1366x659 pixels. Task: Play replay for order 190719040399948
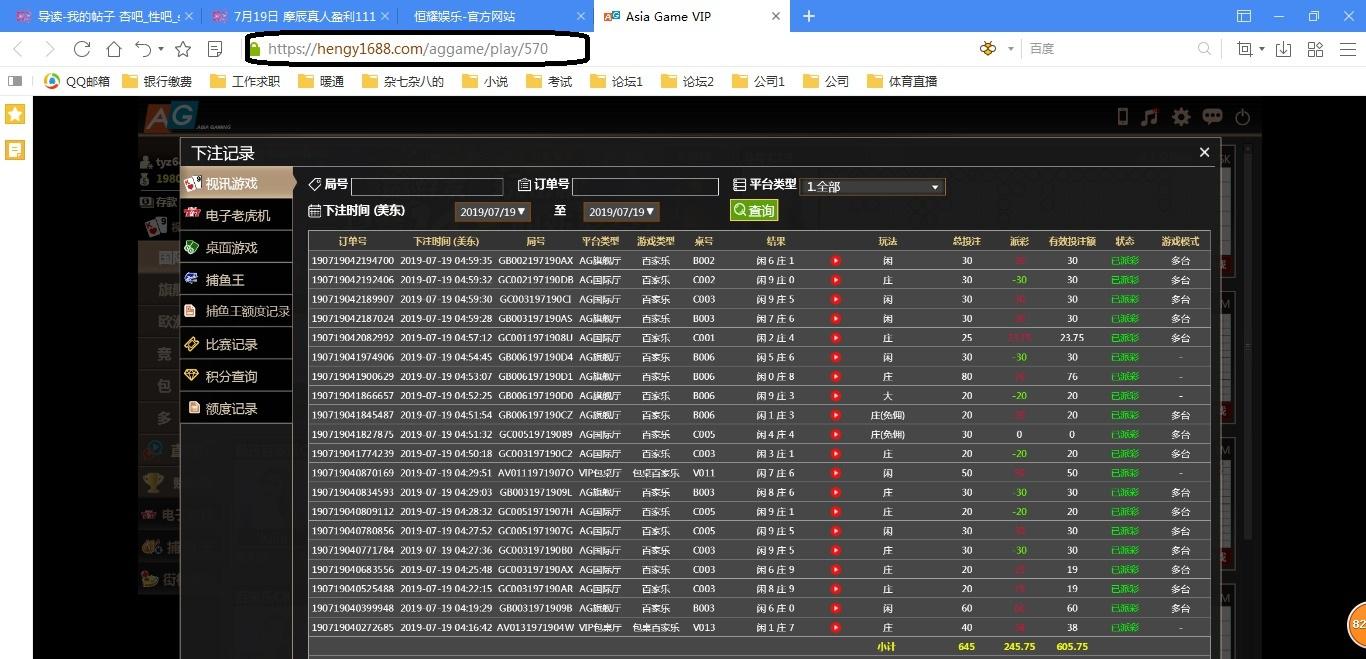click(x=836, y=608)
